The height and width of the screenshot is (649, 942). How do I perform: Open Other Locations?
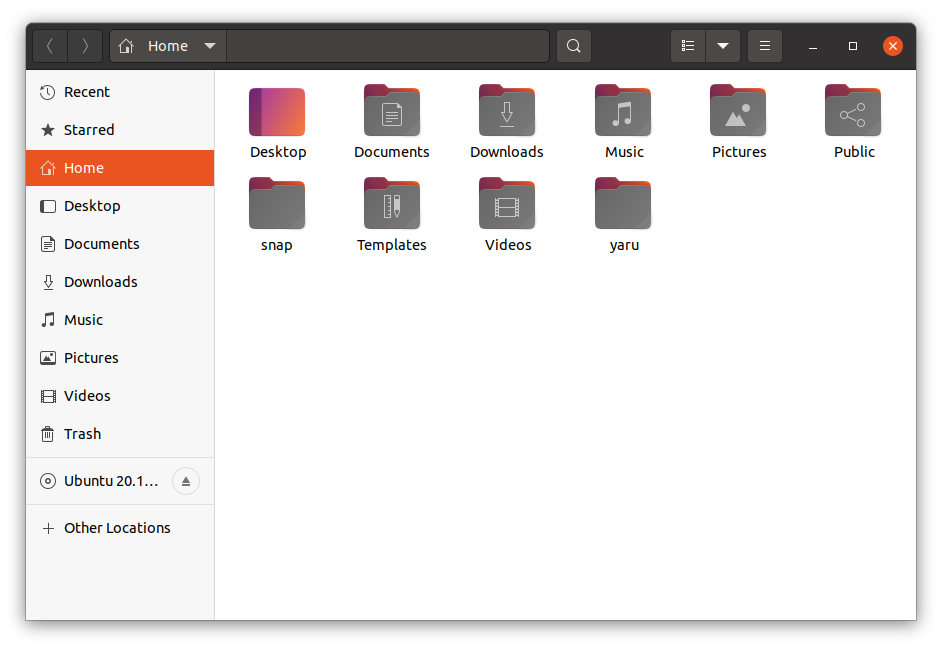[x=120, y=528]
